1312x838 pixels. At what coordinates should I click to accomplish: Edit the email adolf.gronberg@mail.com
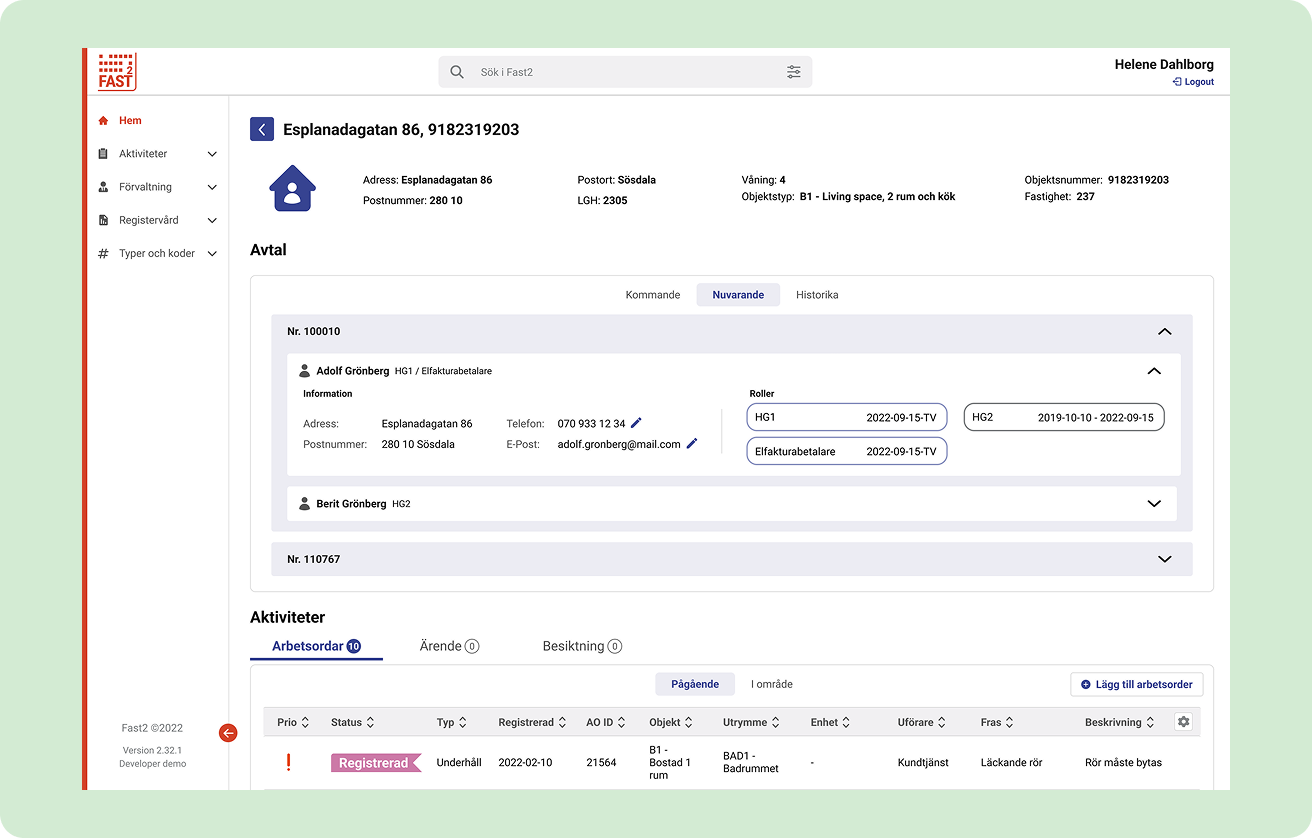tap(692, 443)
